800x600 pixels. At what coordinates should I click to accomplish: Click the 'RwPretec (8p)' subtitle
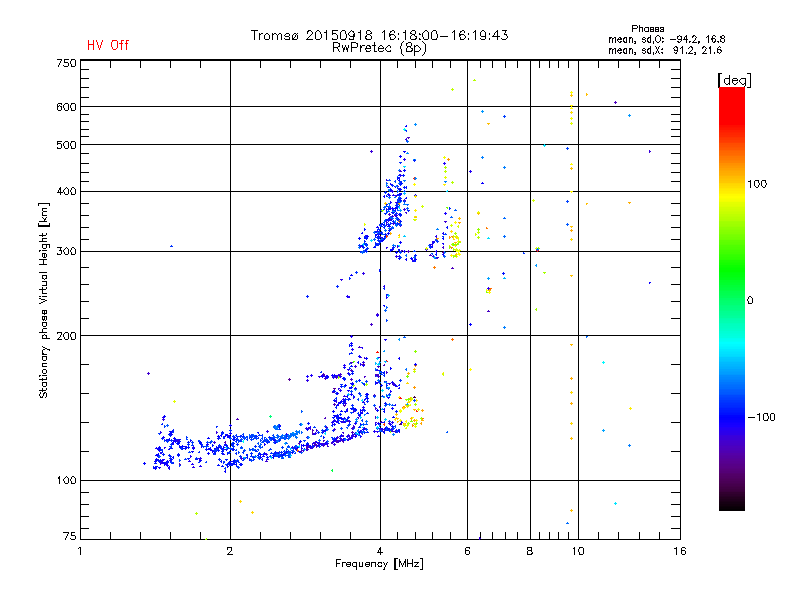[379, 48]
